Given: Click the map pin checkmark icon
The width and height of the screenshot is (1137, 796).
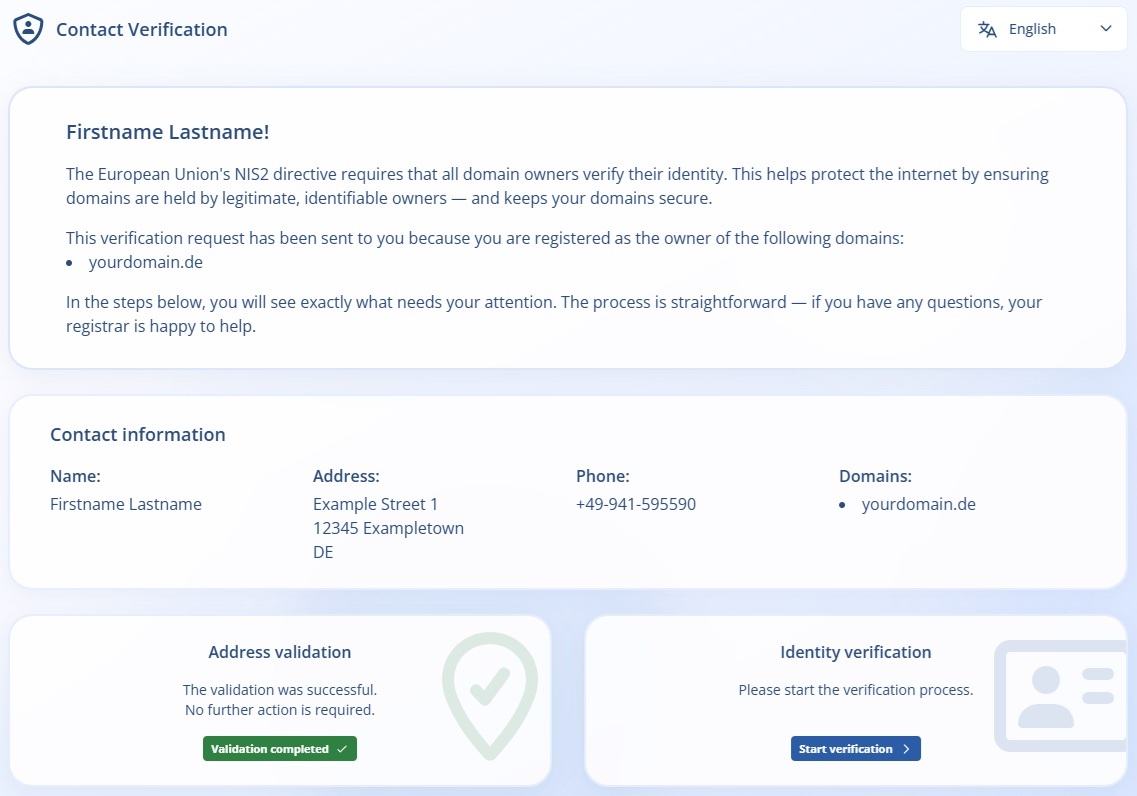Looking at the screenshot, I should (490, 696).
